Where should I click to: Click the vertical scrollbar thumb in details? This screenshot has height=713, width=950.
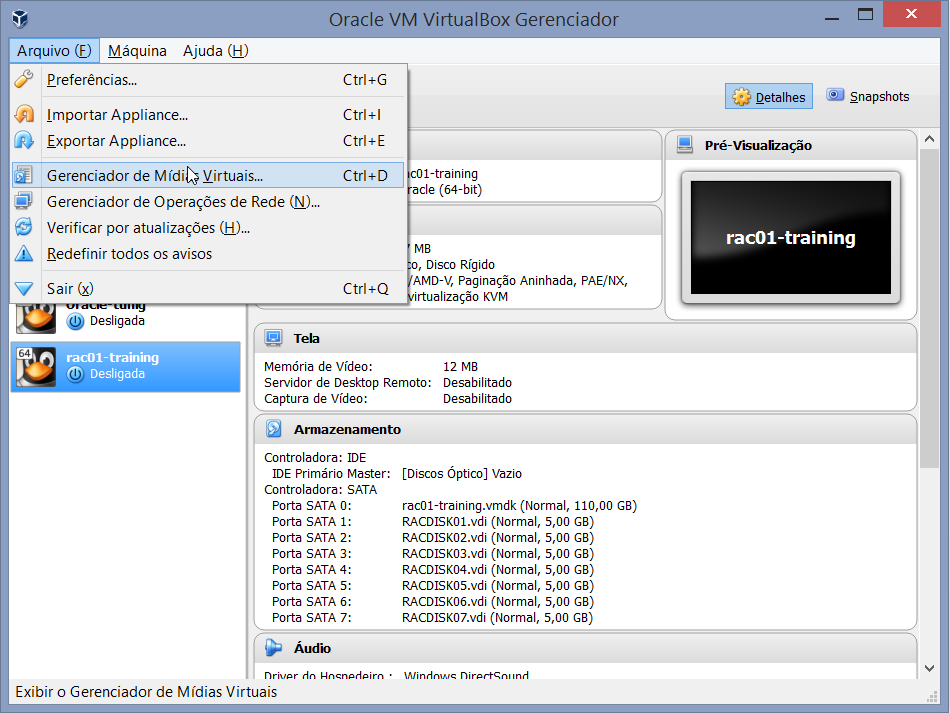pos(929,308)
